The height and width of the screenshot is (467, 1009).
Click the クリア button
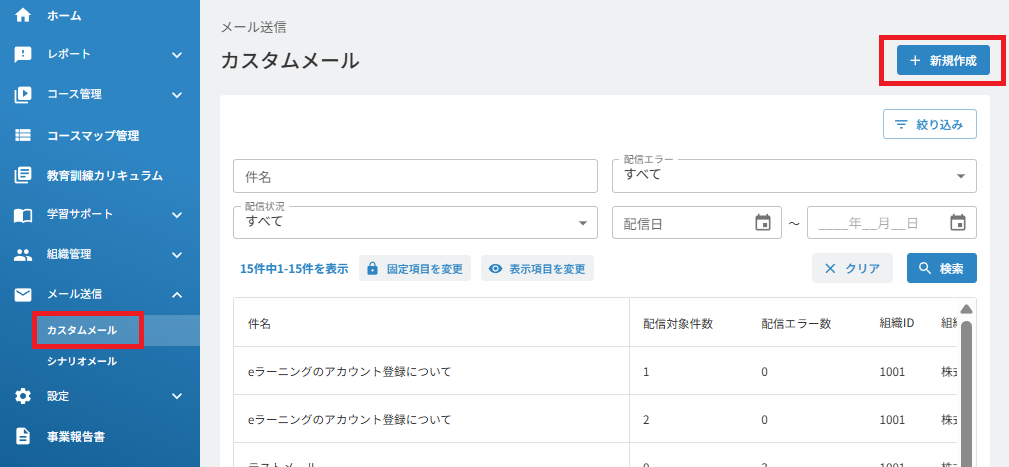(x=853, y=269)
